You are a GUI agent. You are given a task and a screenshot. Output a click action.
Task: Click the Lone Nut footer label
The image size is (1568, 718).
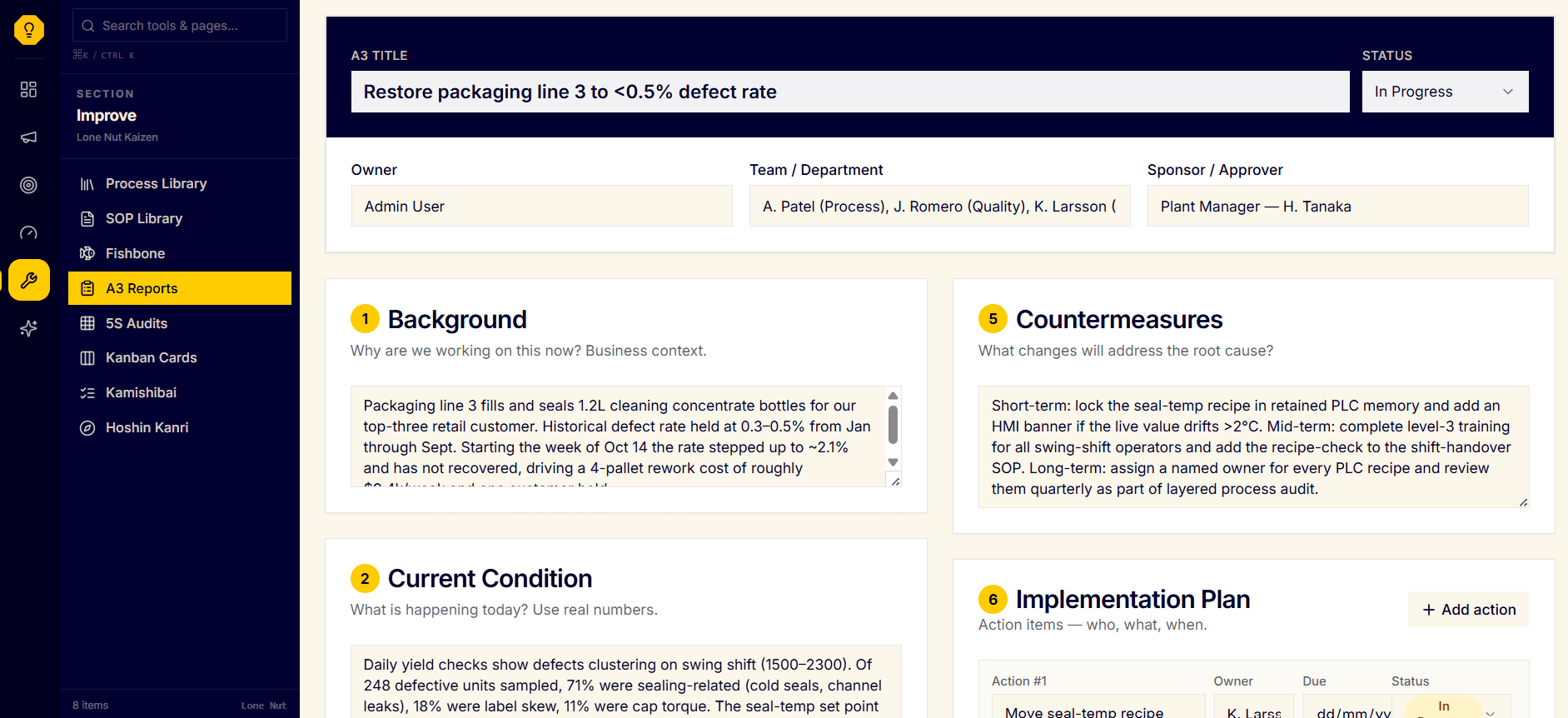click(263, 706)
